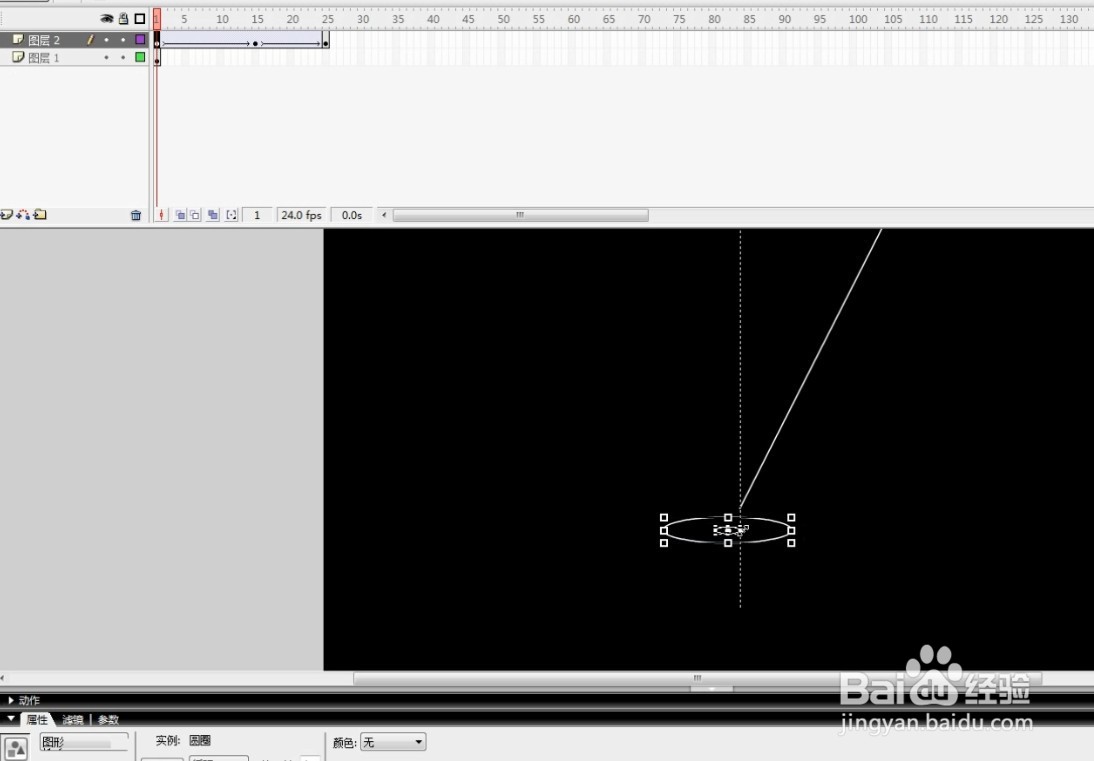
Task: Click the current frame number field
Action: tap(257, 216)
